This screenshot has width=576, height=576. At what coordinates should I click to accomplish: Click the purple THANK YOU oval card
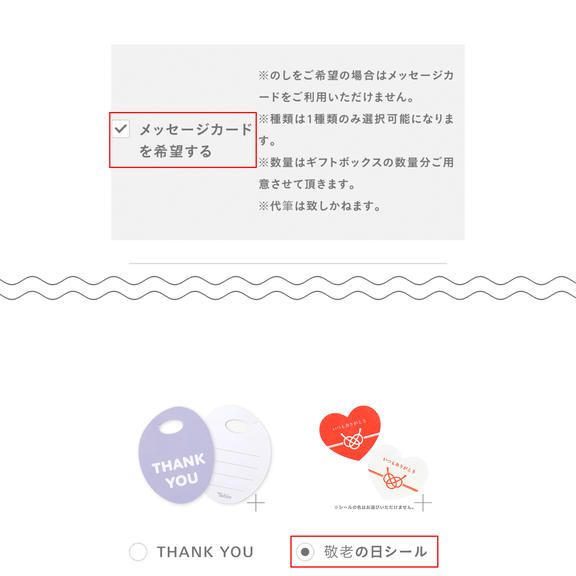point(176,455)
